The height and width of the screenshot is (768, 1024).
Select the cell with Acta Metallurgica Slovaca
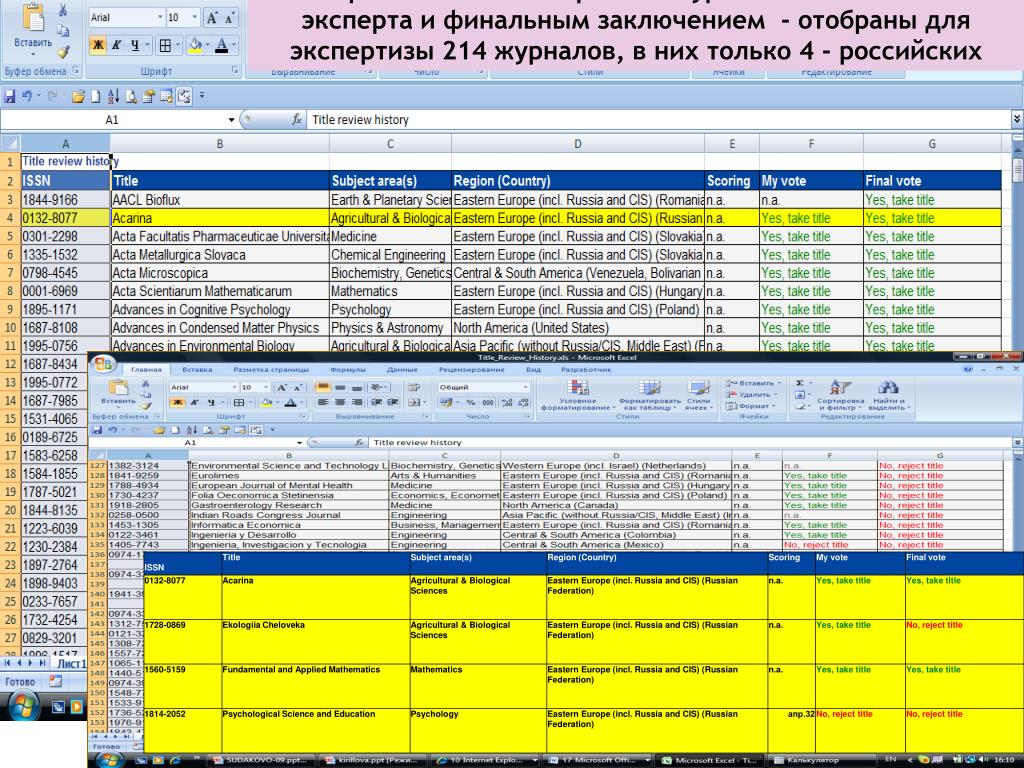point(220,255)
